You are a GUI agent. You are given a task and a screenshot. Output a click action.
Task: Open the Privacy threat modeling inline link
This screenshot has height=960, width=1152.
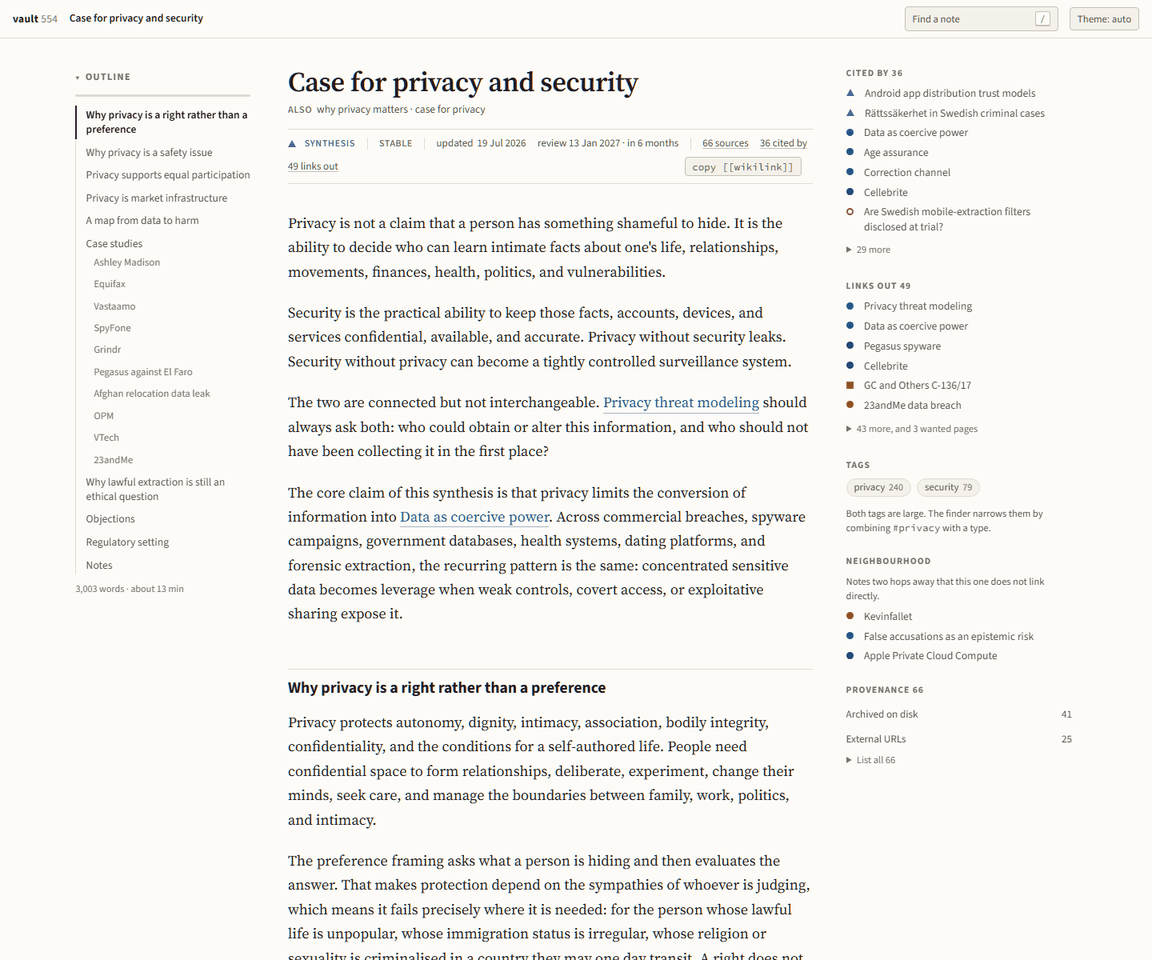click(x=681, y=403)
